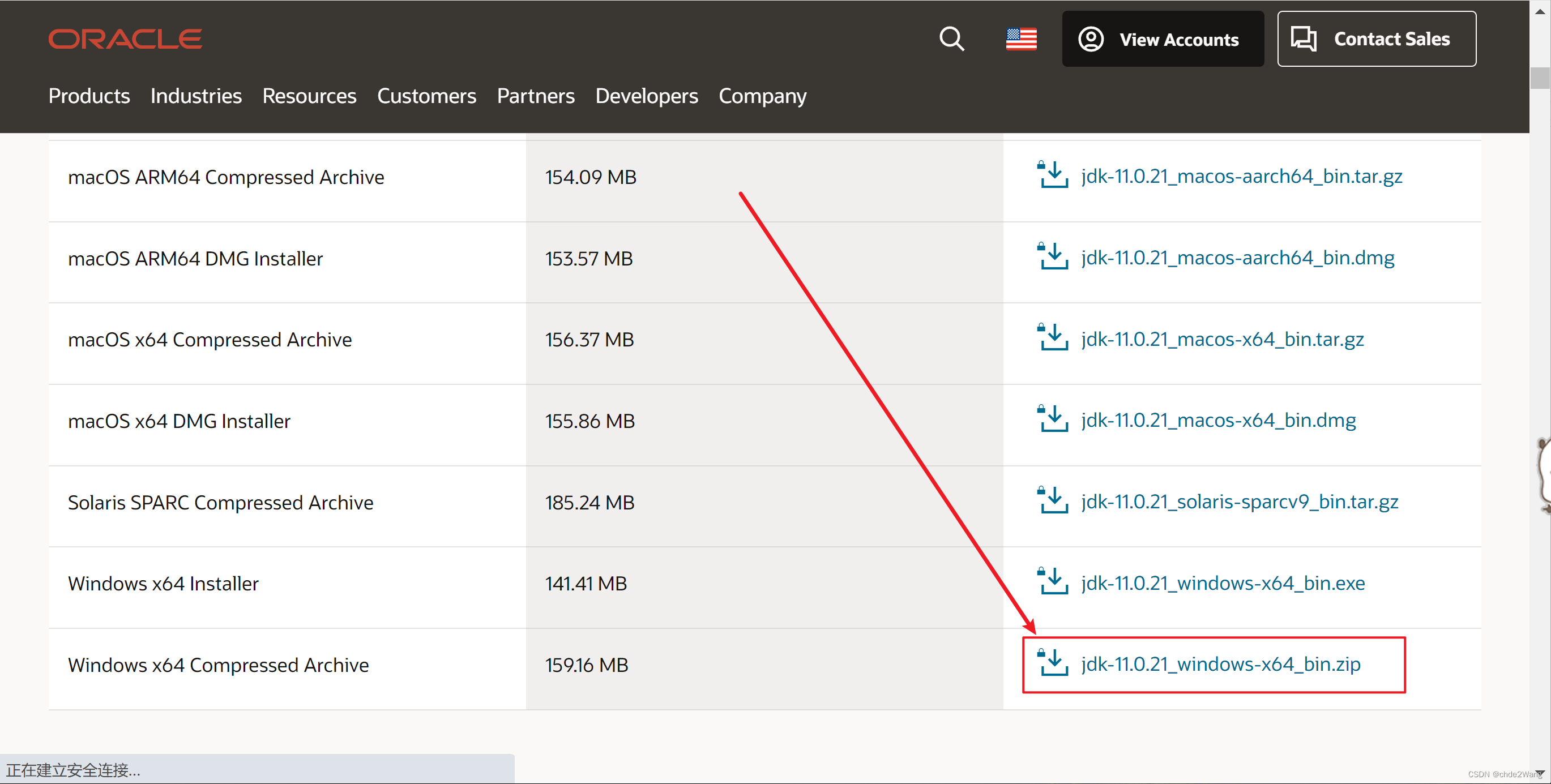Expand the Partners menu
Image resolution: width=1551 pixels, height=784 pixels.
click(535, 96)
